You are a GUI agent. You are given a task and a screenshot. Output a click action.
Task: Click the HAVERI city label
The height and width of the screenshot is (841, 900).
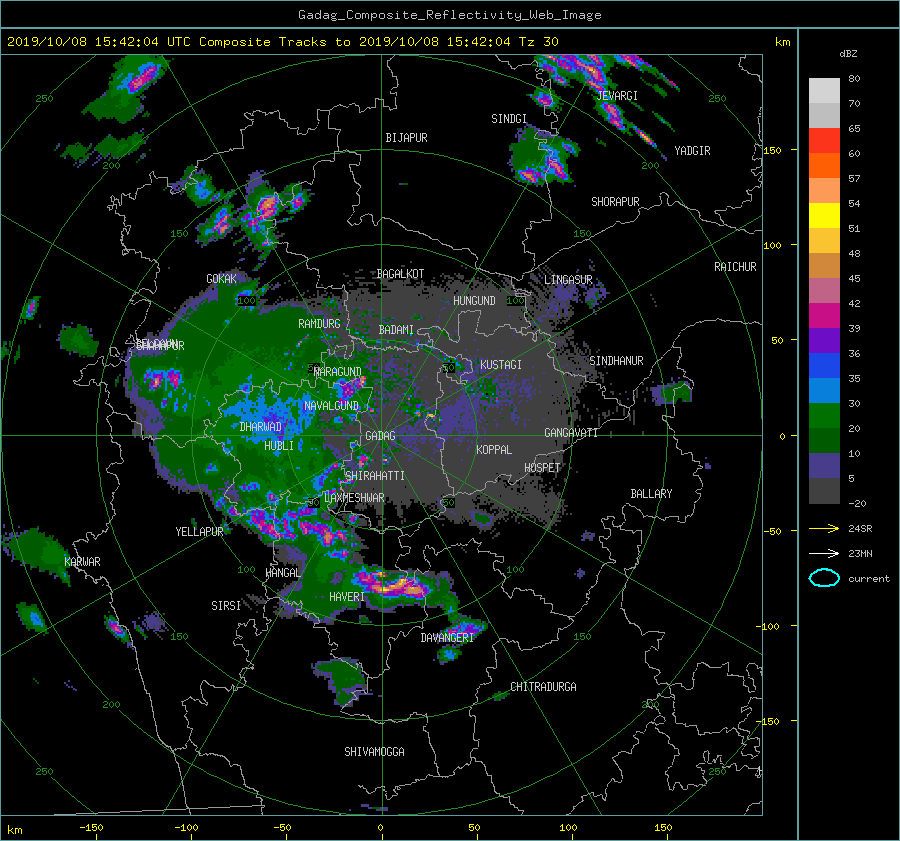(347, 597)
